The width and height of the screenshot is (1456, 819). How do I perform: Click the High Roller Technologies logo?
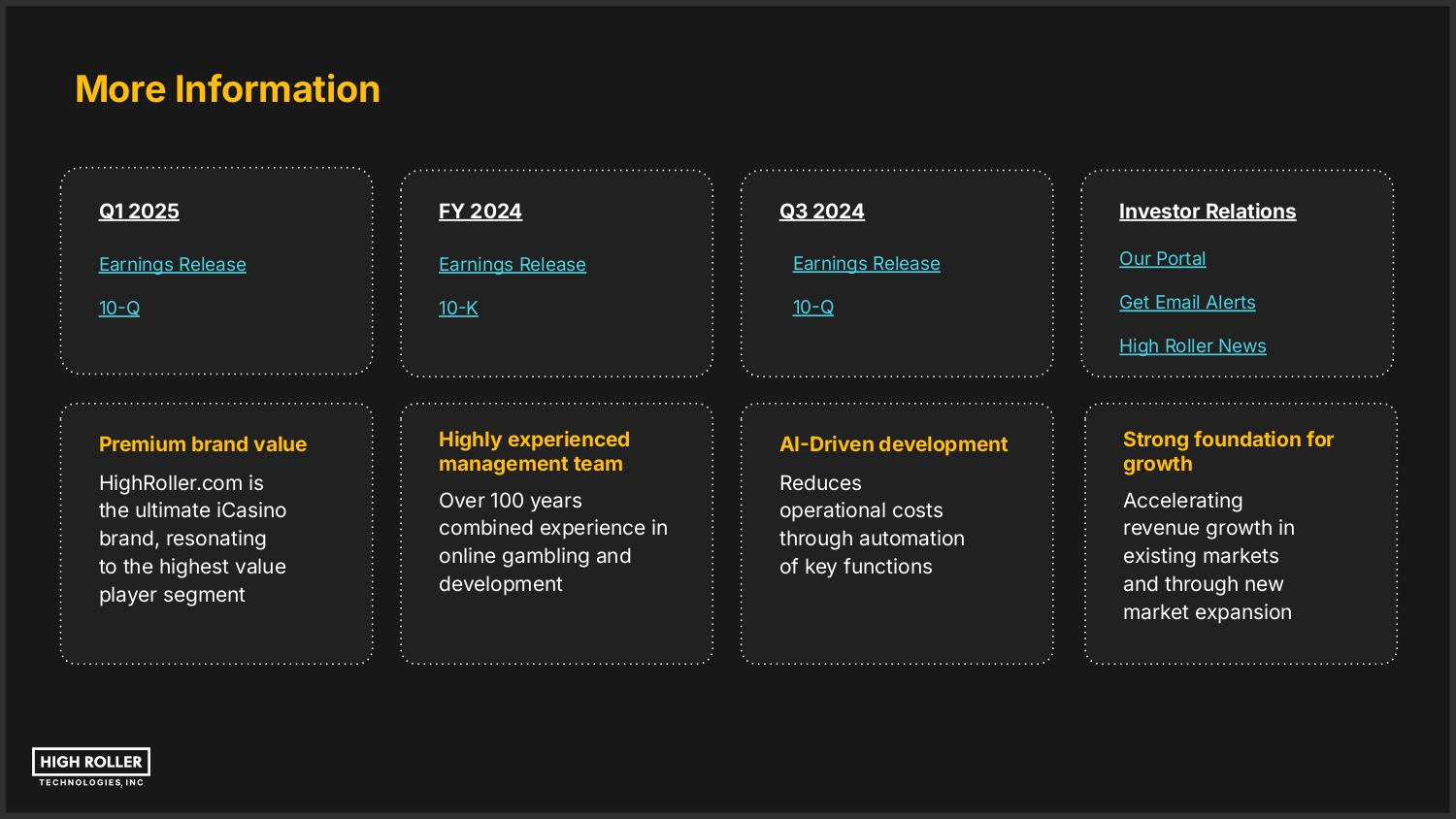tap(91, 767)
